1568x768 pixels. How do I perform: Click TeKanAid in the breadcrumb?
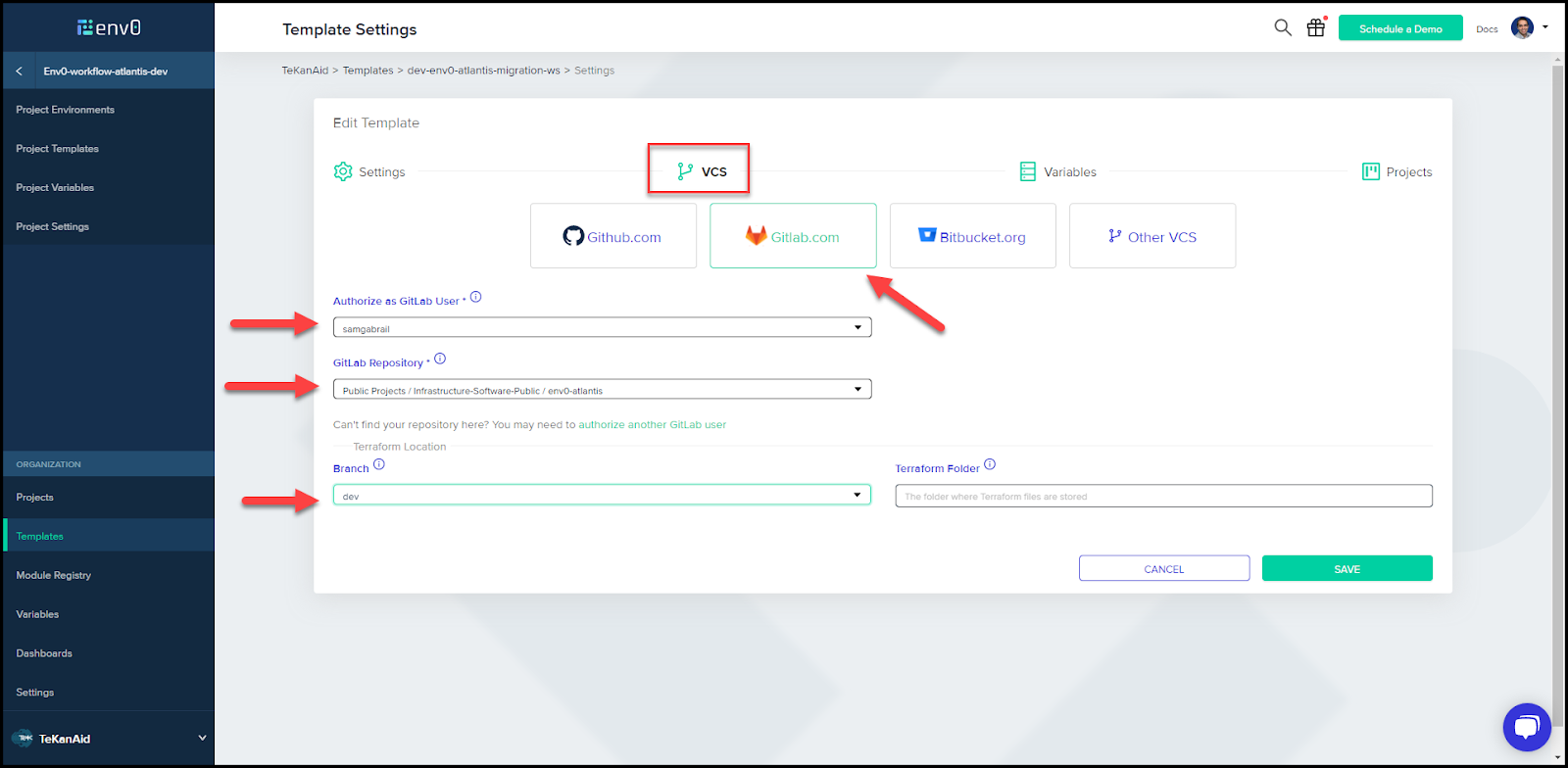305,71
